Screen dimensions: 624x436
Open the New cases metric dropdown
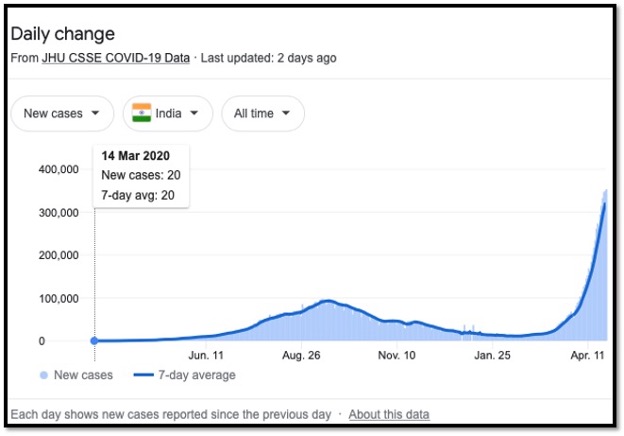coord(62,113)
